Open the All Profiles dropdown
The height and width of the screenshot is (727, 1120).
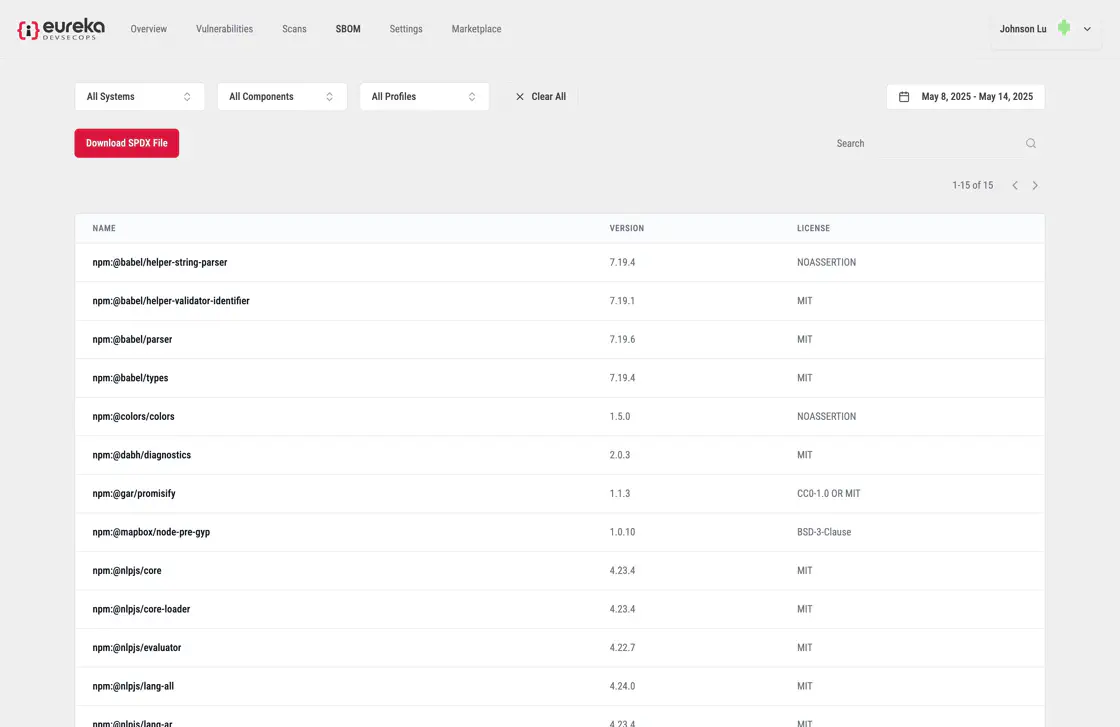tap(424, 97)
